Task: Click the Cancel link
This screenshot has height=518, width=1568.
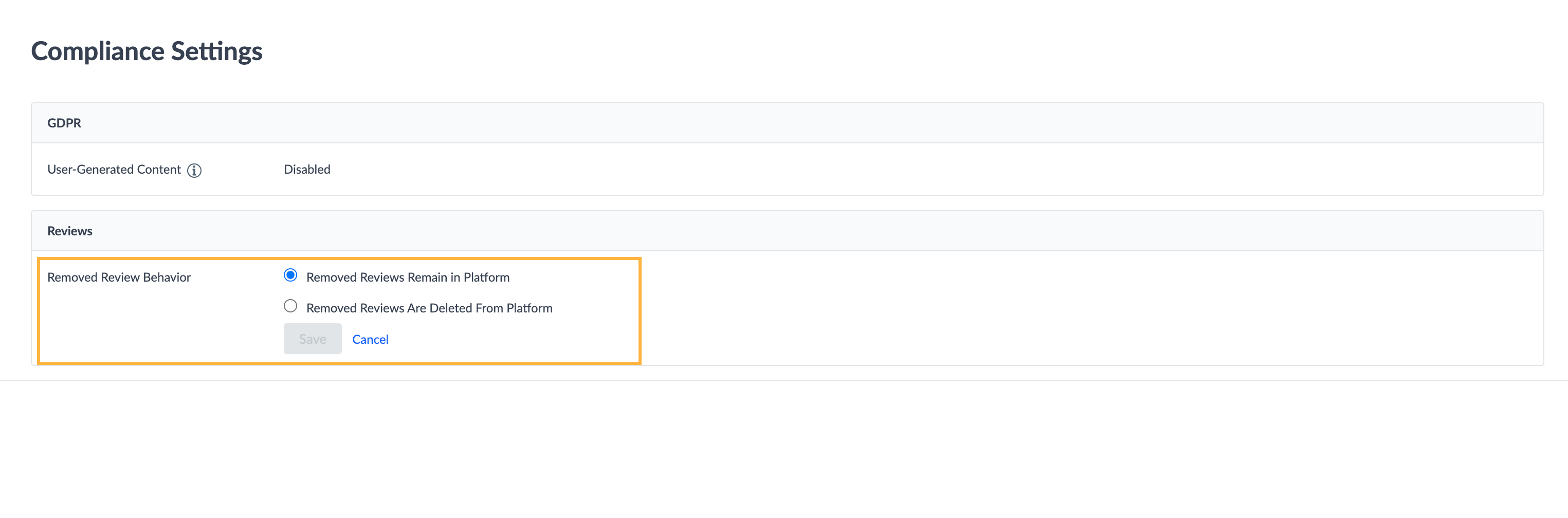Action: click(370, 340)
